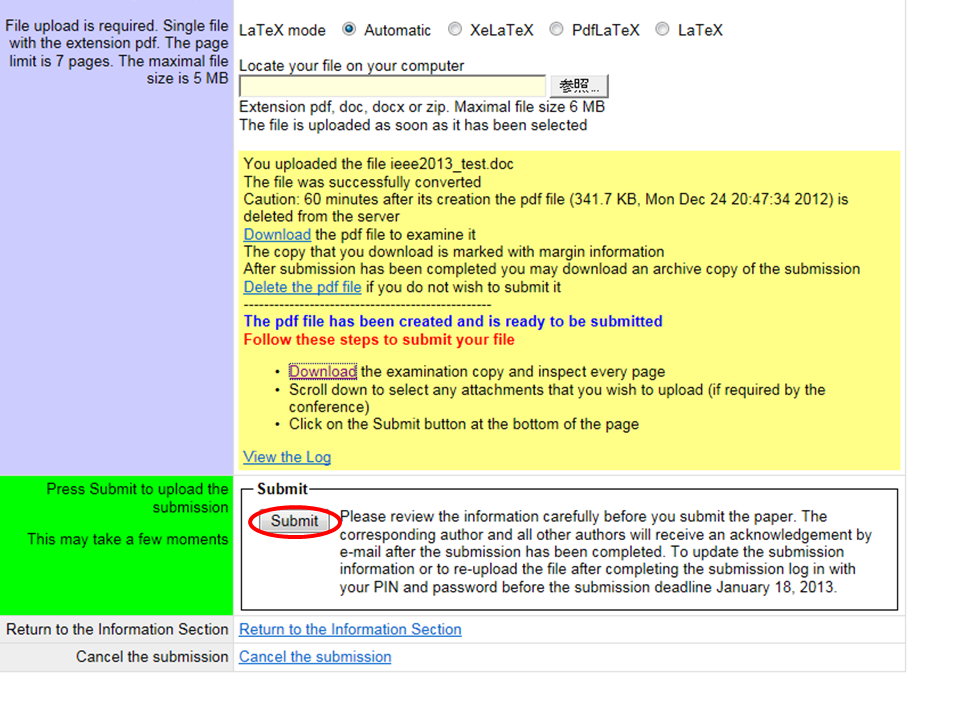
Task: Click the blue 'pdf file has been created' heading
Action: tap(453, 321)
